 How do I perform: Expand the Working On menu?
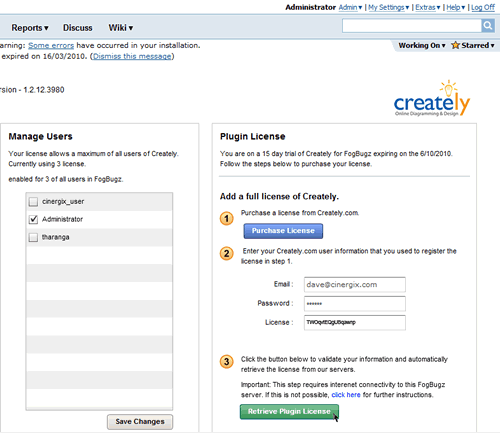[x=422, y=45]
